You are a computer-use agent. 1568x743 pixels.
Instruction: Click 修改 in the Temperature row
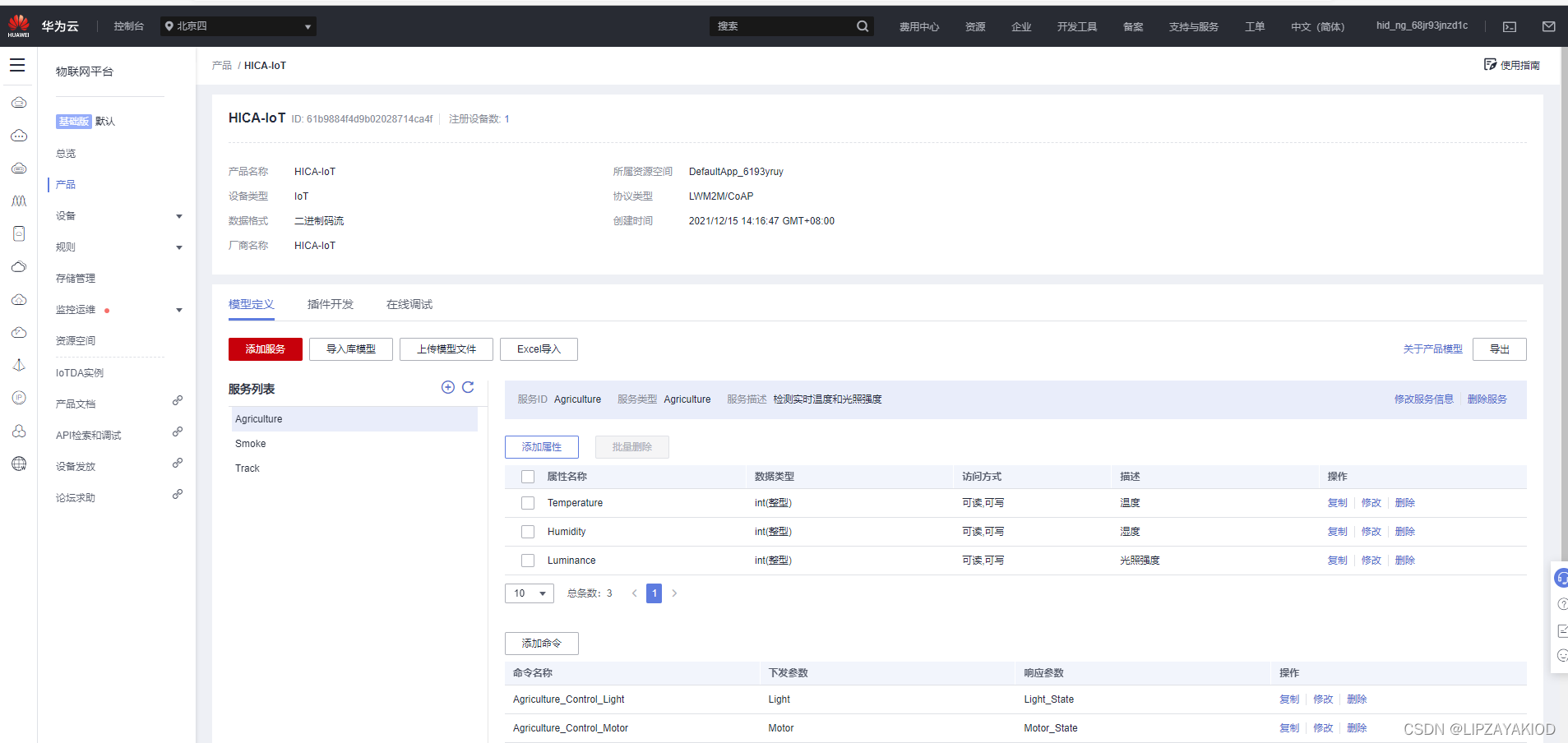click(x=1371, y=503)
